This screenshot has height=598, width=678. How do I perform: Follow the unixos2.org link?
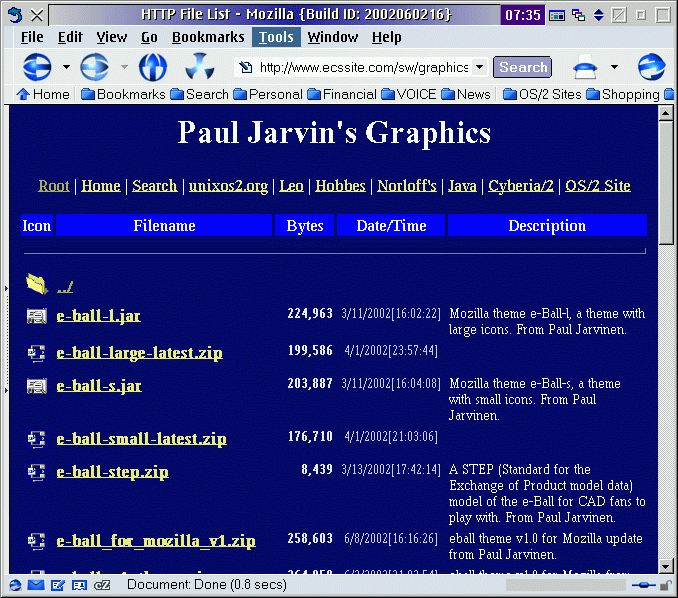(228, 186)
